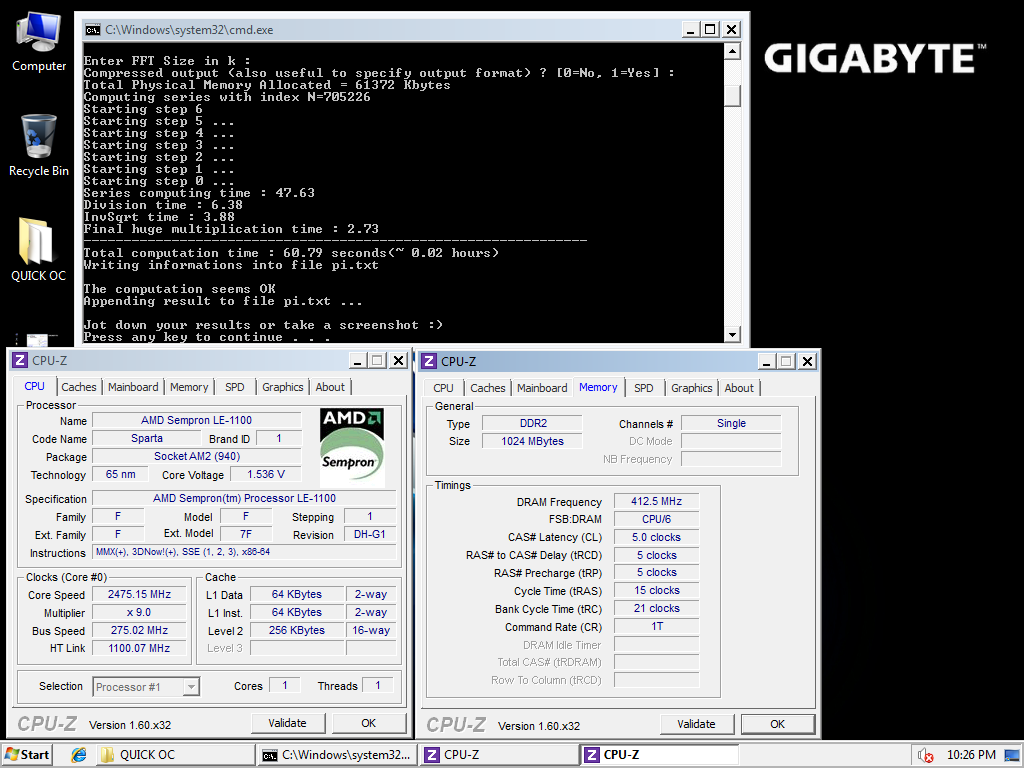Click Validate in right CPU-Z window
The height and width of the screenshot is (768, 1024).
696,724
